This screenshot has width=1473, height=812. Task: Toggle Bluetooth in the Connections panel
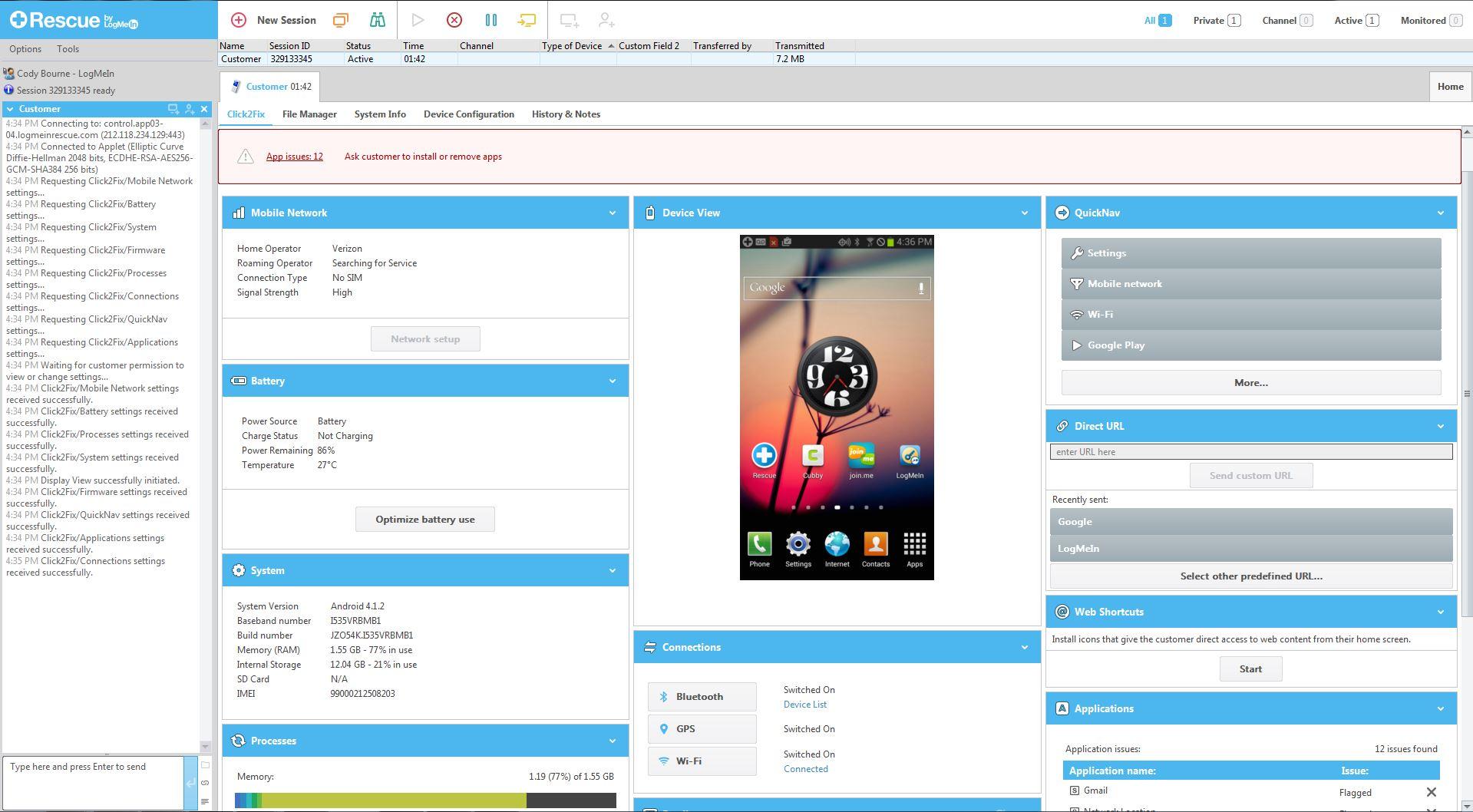(x=701, y=696)
